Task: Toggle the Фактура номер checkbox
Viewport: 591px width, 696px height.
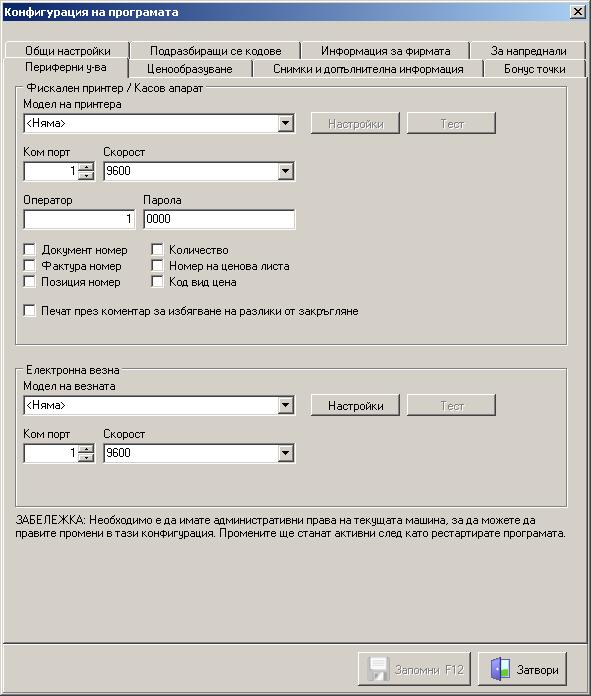Action: pos(29,265)
